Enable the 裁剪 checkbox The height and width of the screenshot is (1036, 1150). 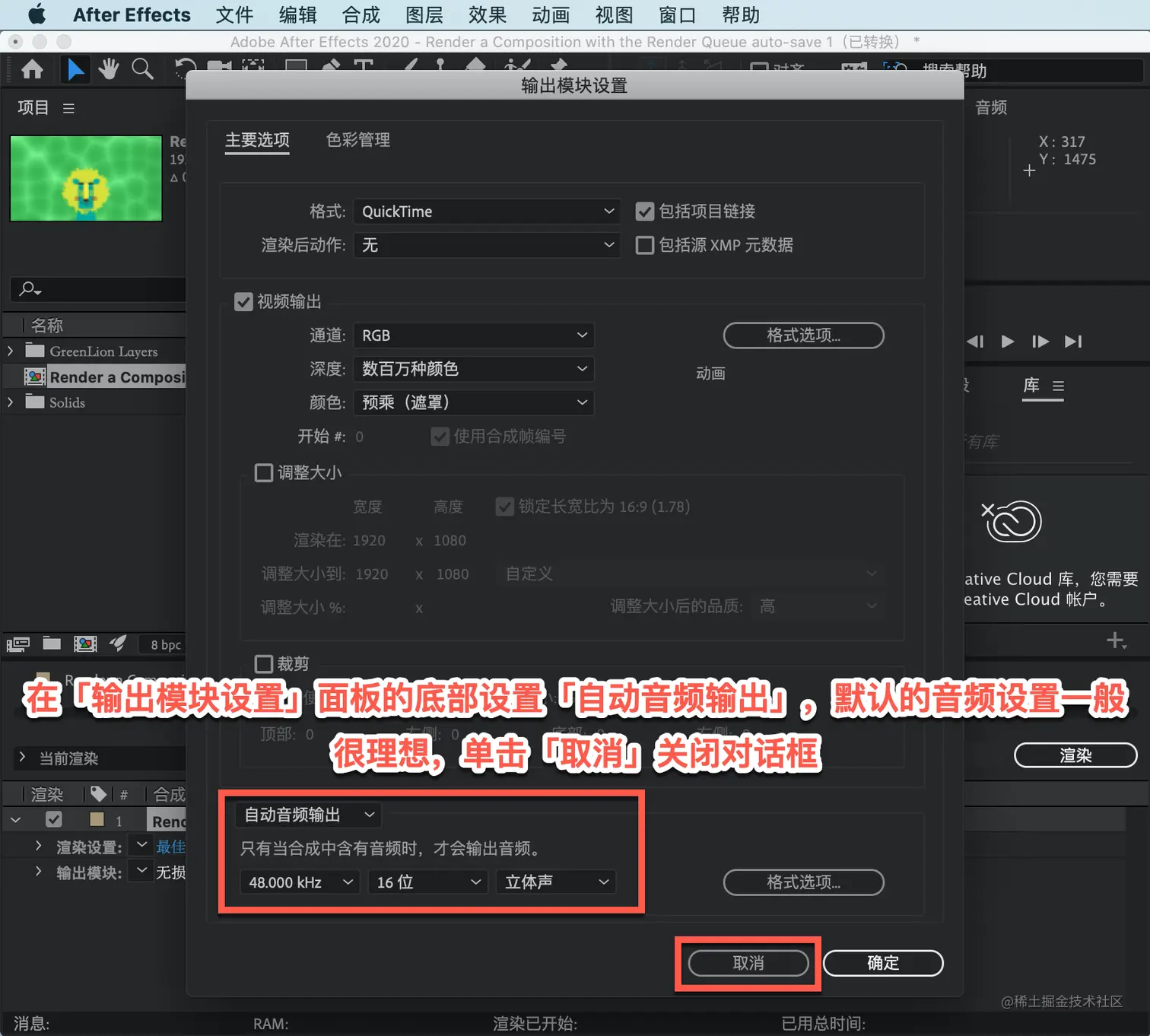tap(264, 664)
